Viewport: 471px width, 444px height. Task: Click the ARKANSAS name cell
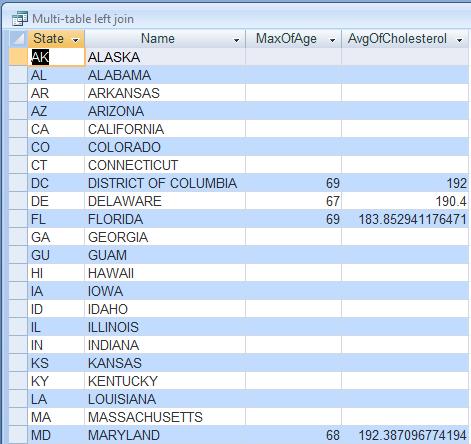click(165, 93)
